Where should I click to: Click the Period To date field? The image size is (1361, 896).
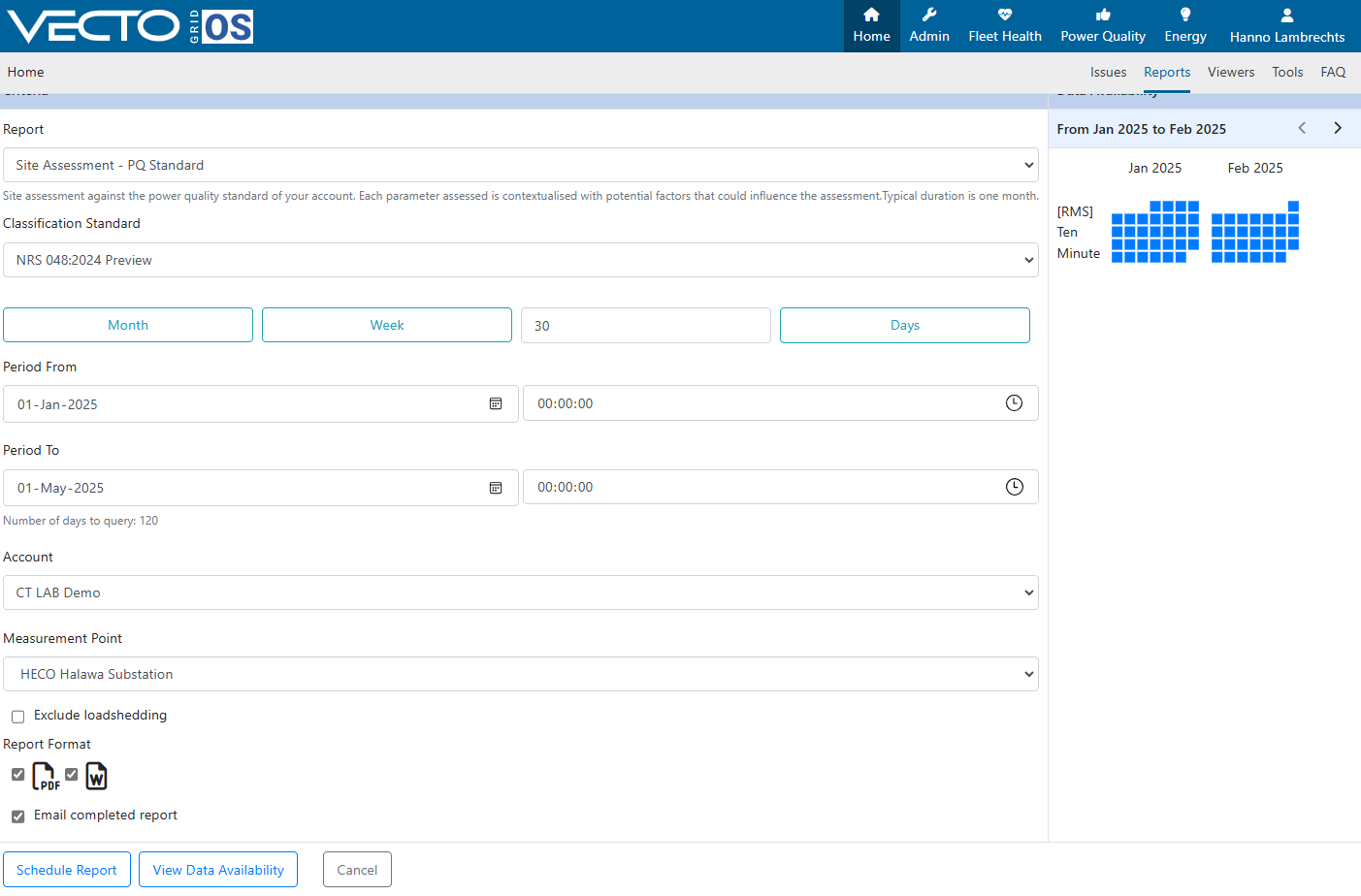(261, 488)
